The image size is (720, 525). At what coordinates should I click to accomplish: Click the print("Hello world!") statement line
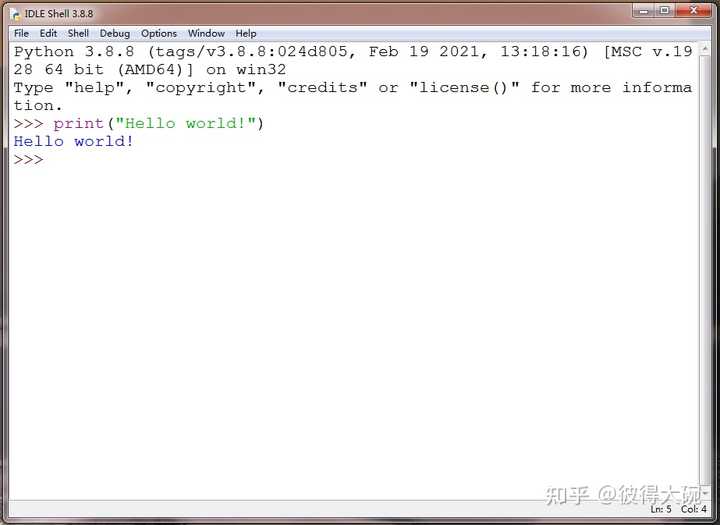click(x=158, y=124)
